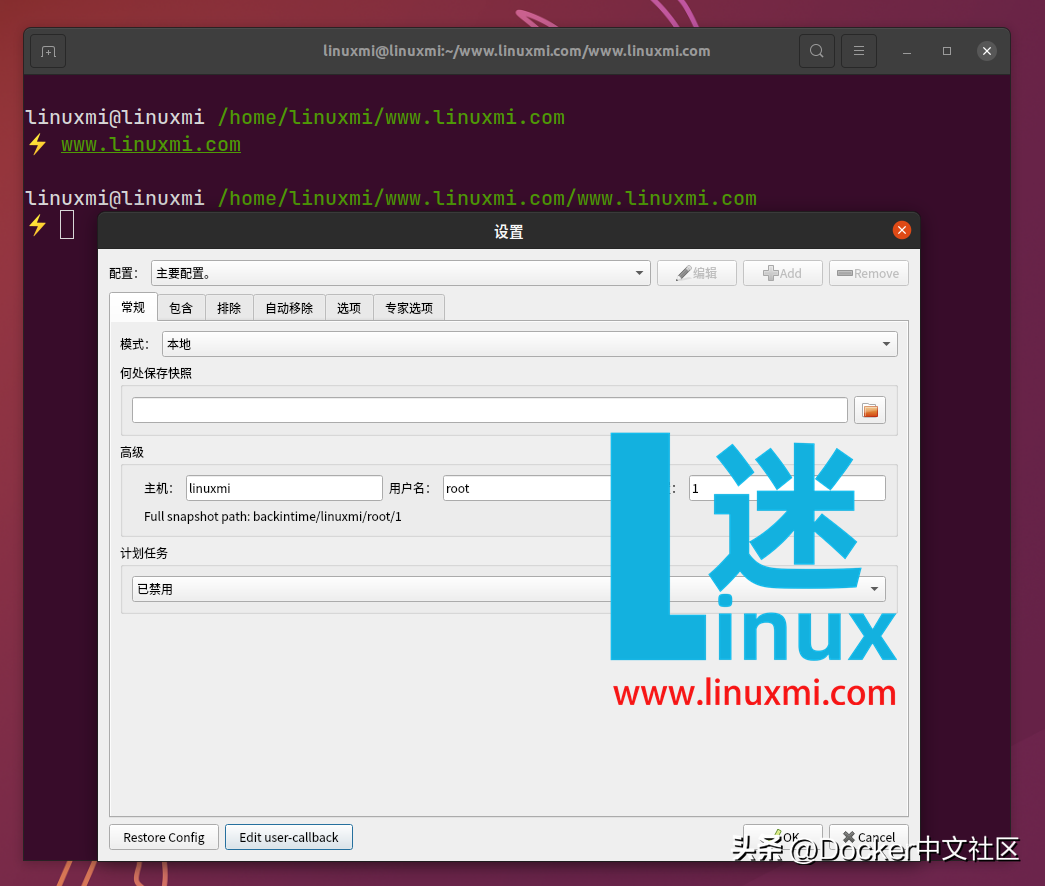The image size is (1045, 886).
Task: Open the 排除 tab
Action: [x=229, y=308]
